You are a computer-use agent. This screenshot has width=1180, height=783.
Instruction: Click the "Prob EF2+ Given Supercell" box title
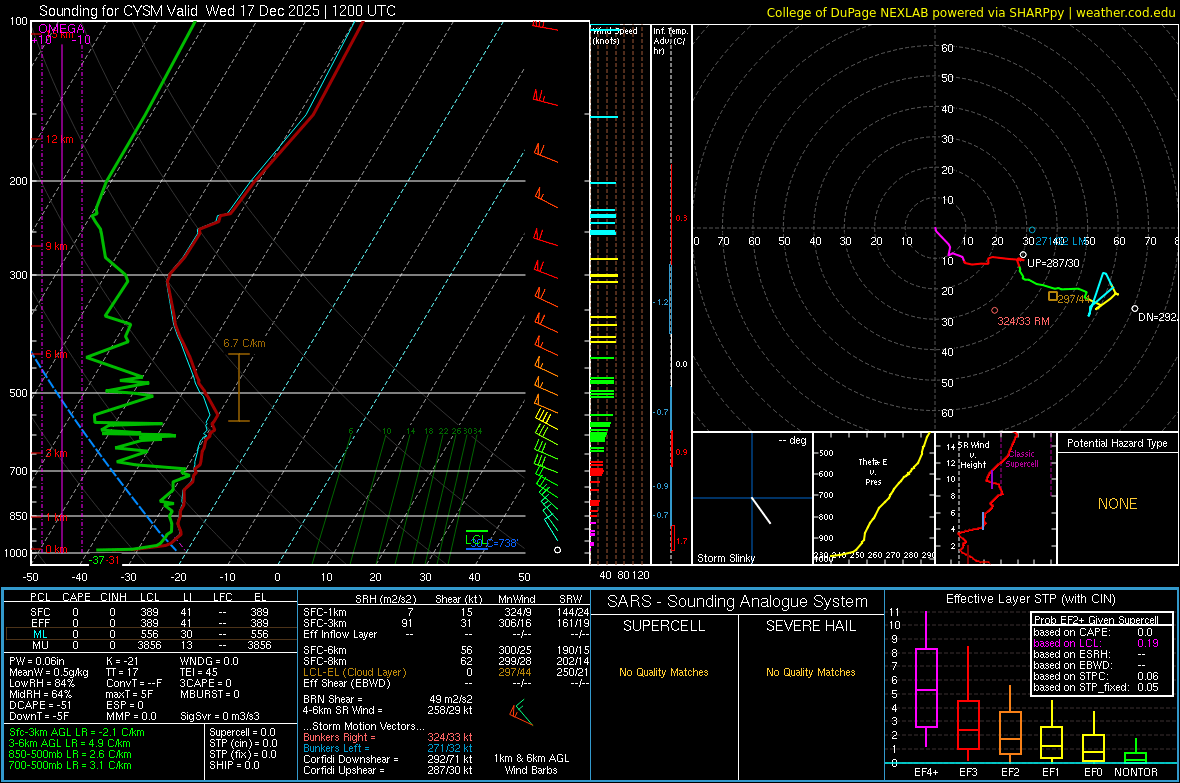(x=1096, y=620)
